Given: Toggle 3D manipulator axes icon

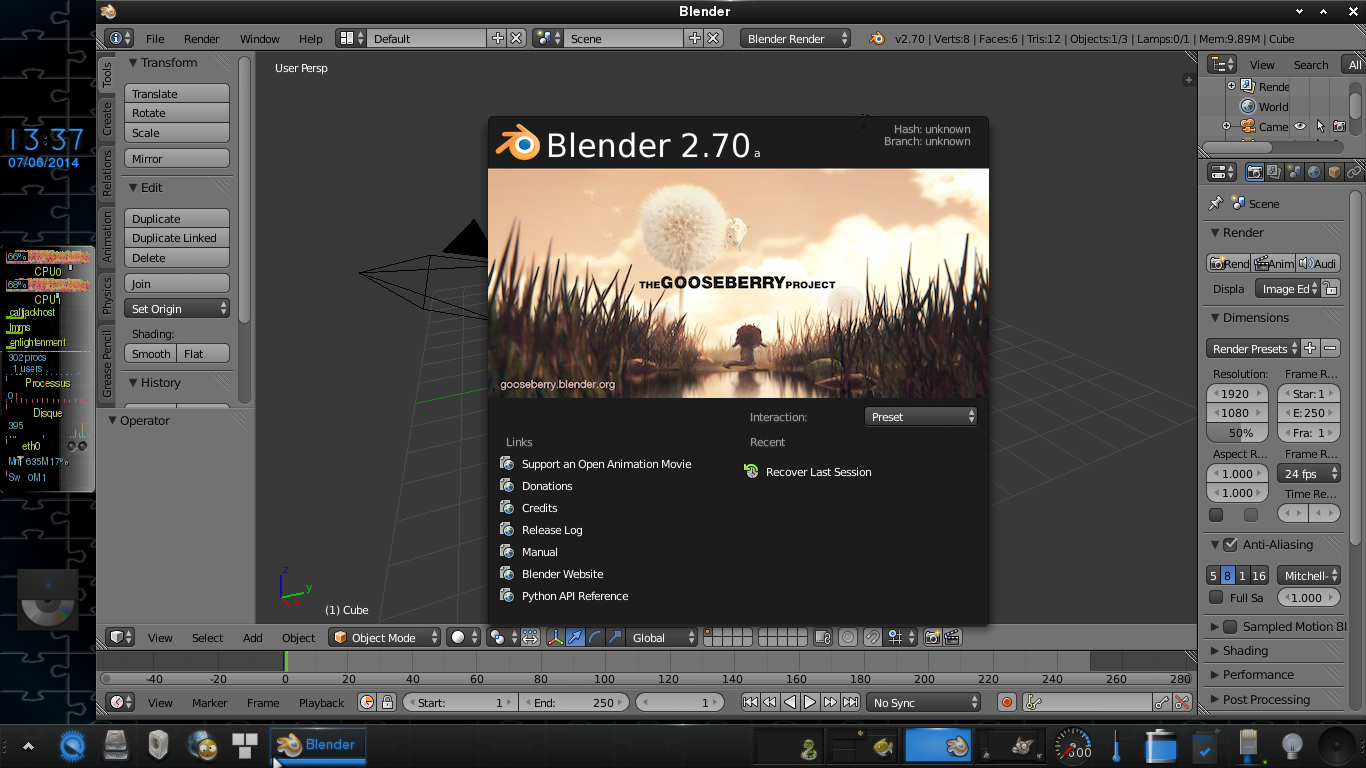Looking at the screenshot, I should [x=556, y=637].
